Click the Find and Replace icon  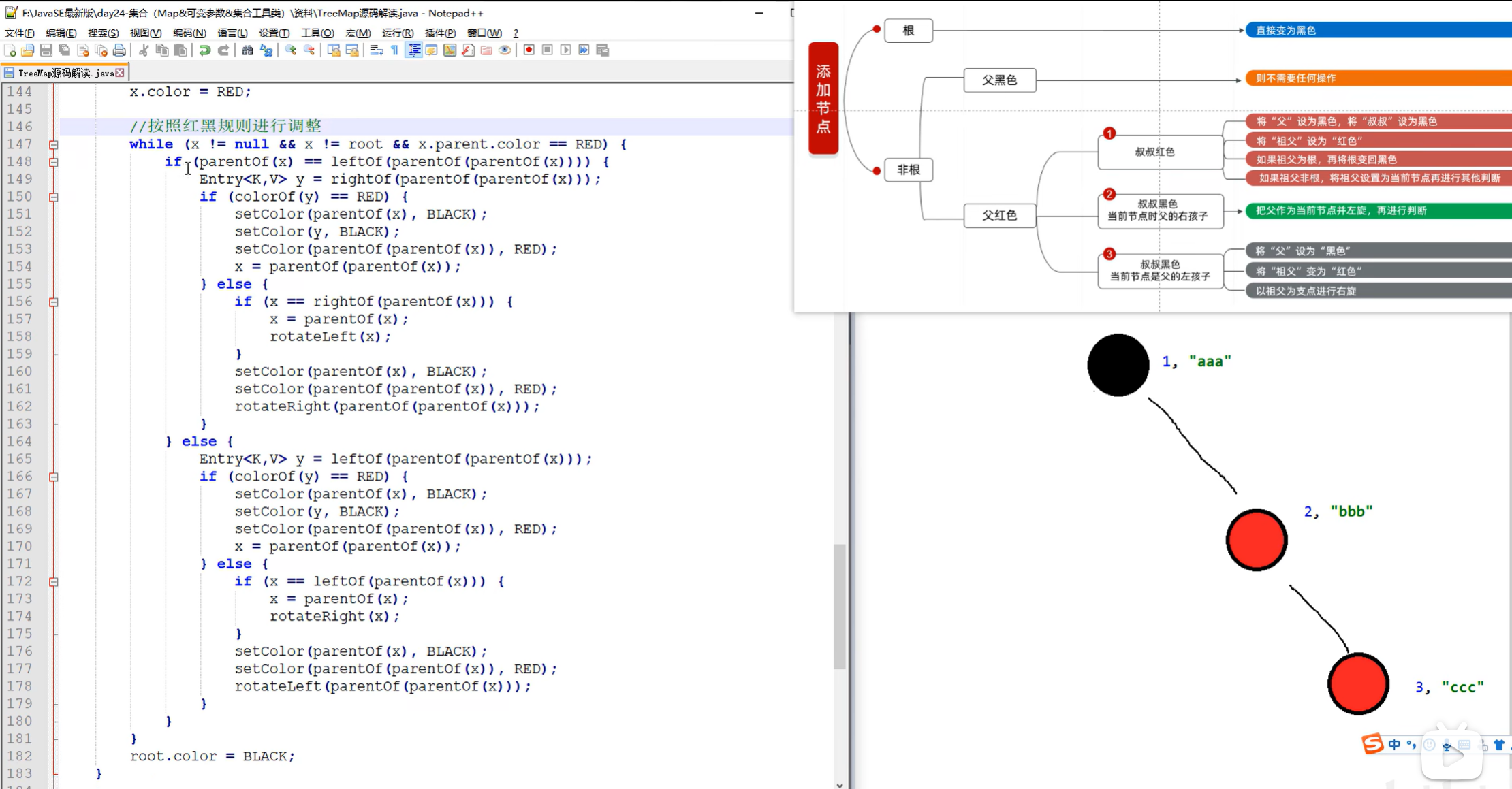(x=266, y=50)
